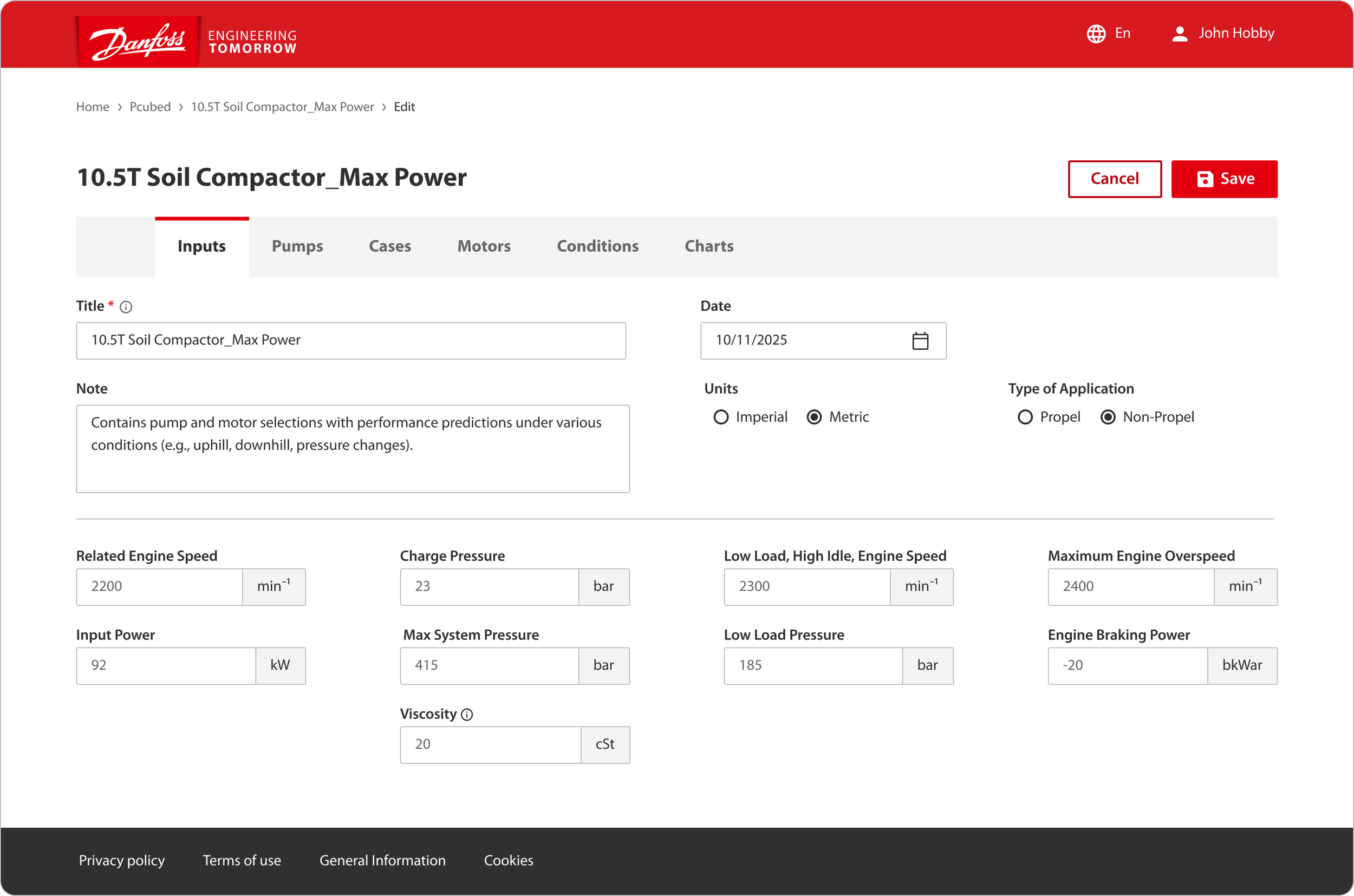Choose the Non-Propel application type
Viewport: 1354px width, 896px height.
pyautogui.click(x=1108, y=417)
